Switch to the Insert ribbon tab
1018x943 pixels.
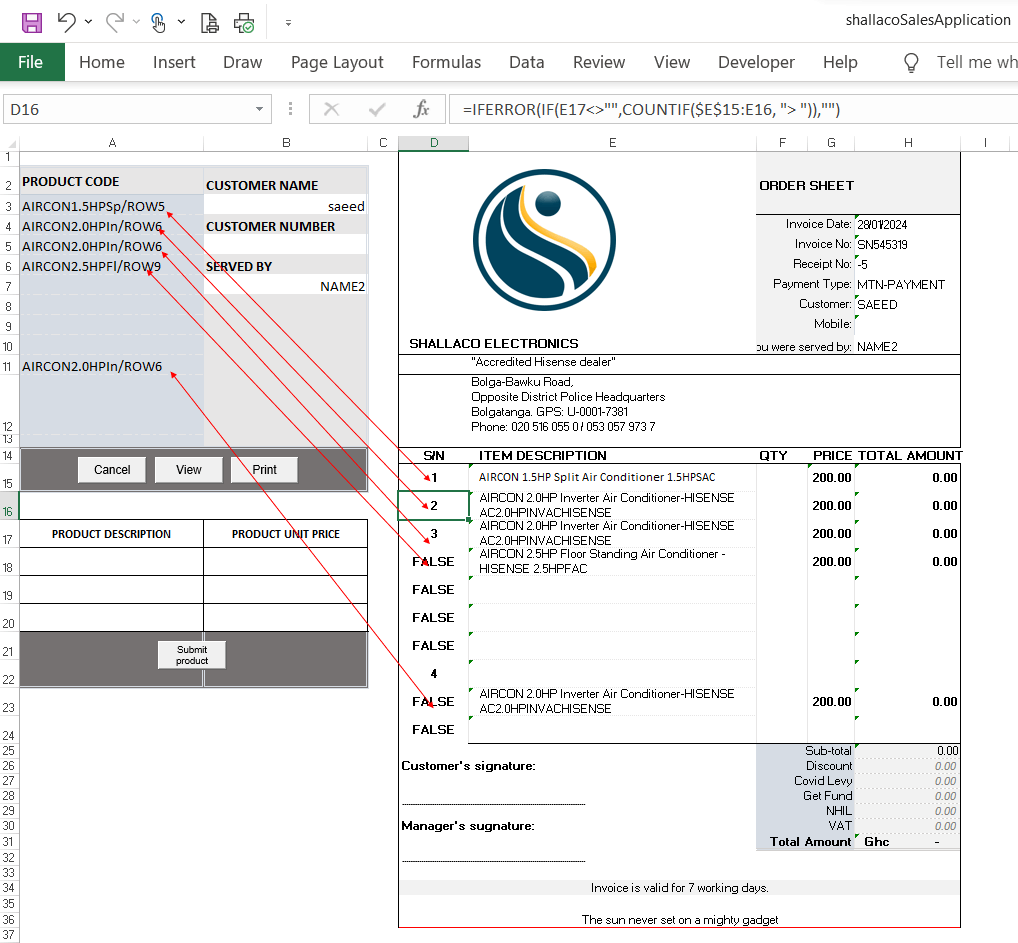point(174,62)
